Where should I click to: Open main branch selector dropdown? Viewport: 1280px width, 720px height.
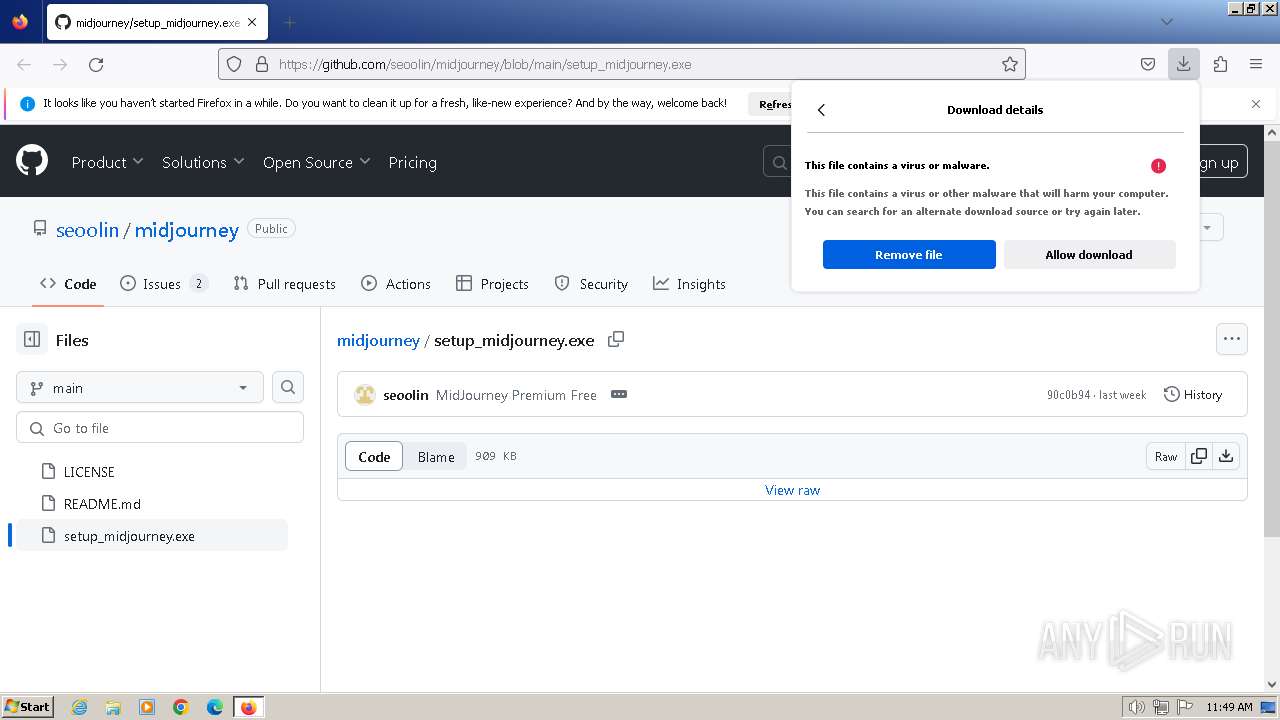pos(140,387)
